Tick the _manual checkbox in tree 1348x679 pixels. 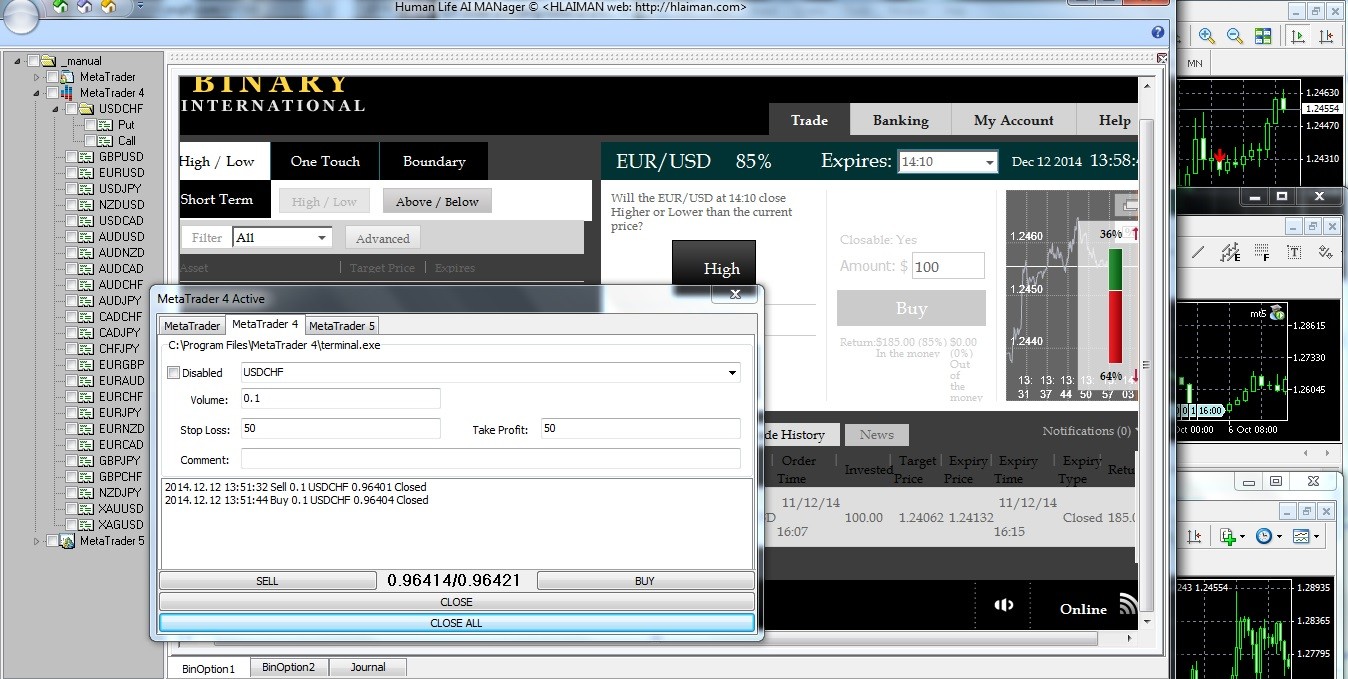click(x=33, y=61)
